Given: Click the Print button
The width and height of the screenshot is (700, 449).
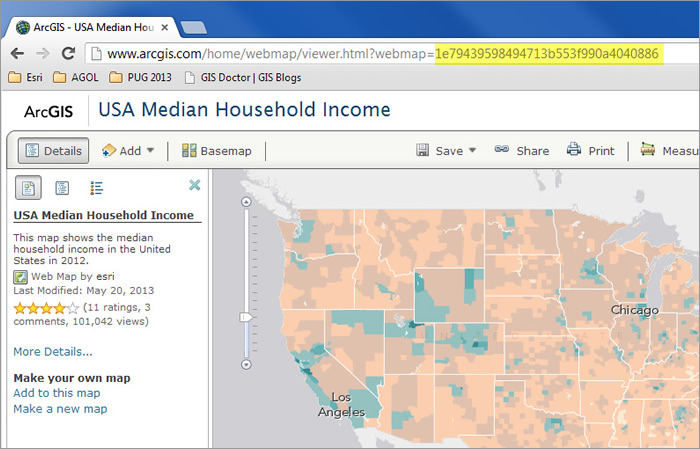Looking at the screenshot, I should click(x=590, y=151).
